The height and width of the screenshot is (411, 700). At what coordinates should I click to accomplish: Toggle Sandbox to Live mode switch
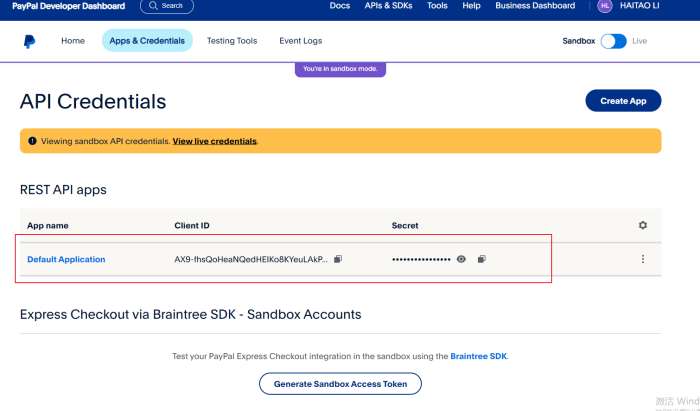pos(613,41)
